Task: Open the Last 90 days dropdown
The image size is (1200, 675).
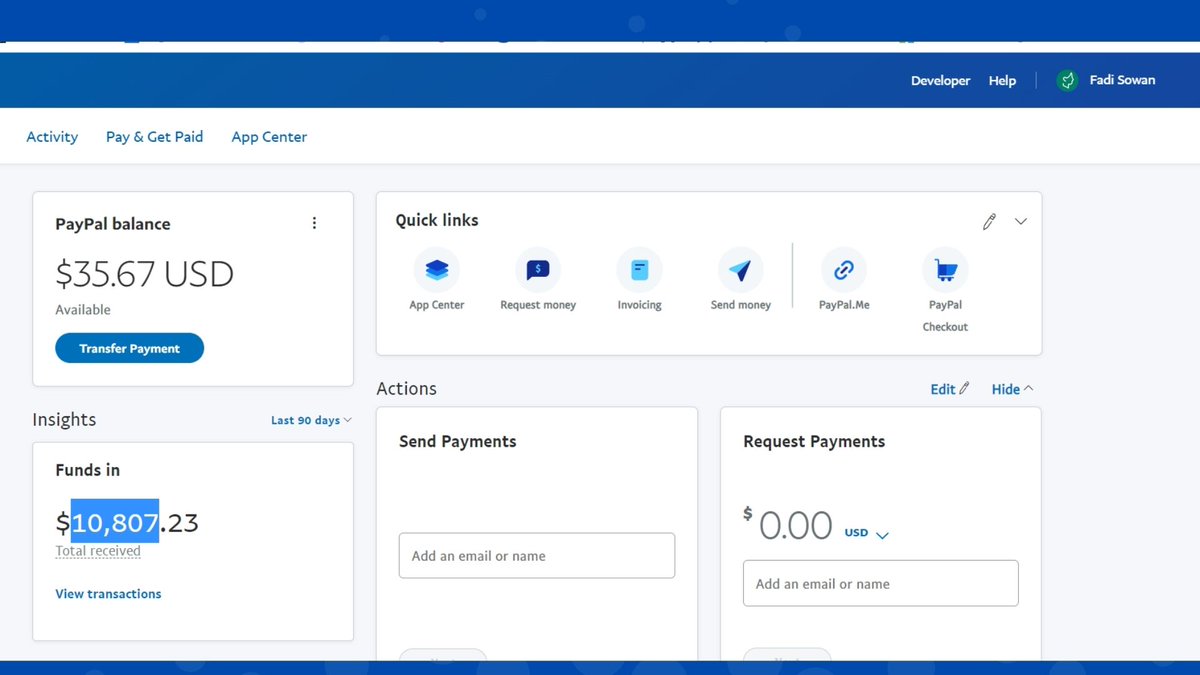Action: (x=311, y=420)
